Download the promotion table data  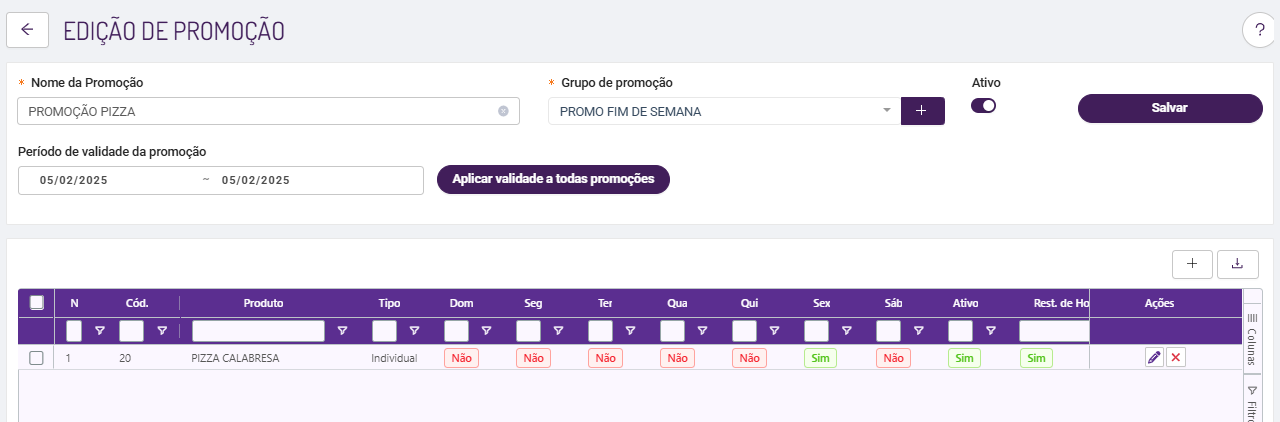pyautogui.click(x=1237, y=263)
